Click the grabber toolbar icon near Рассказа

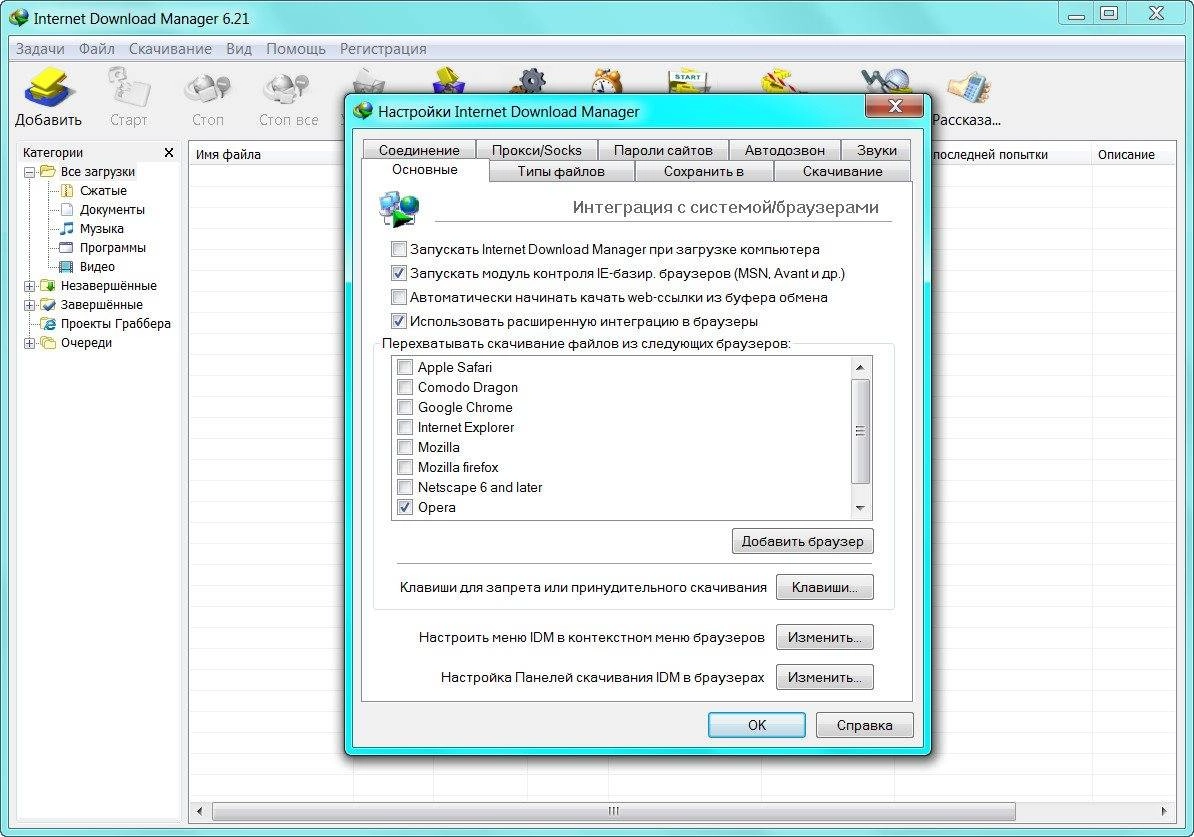point(886,81)
